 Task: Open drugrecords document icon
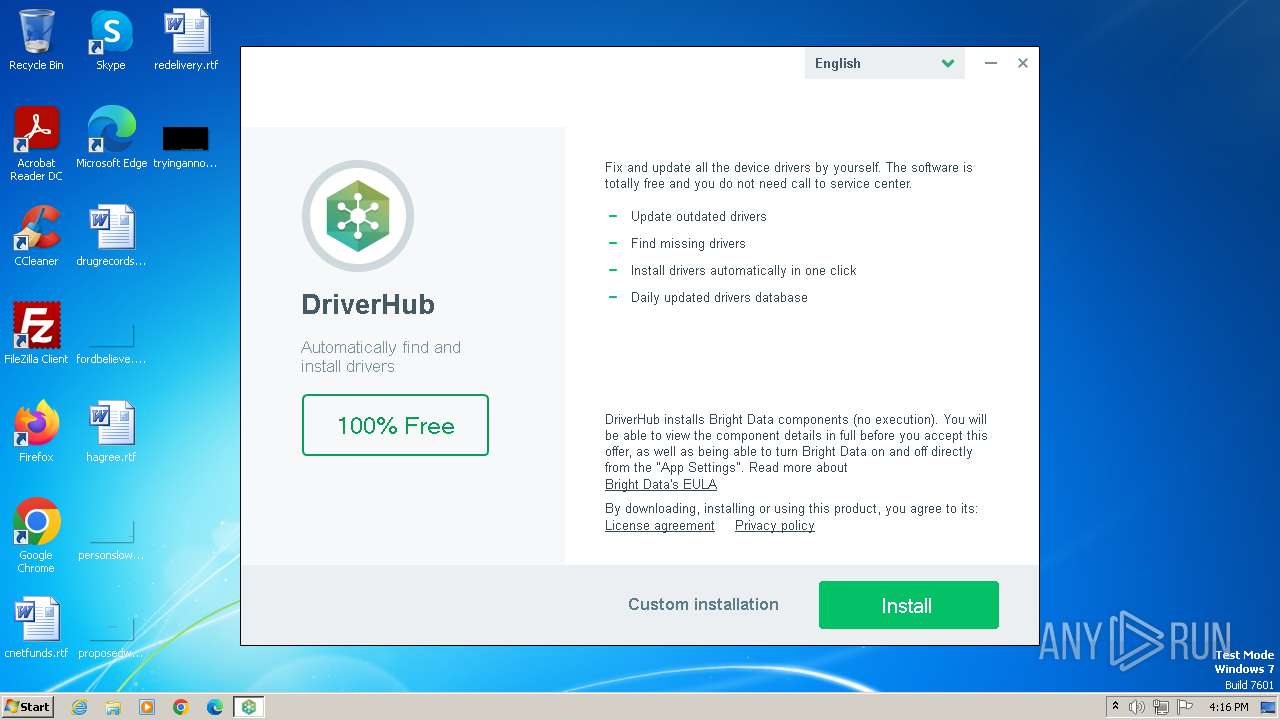(x=111, y=236)
